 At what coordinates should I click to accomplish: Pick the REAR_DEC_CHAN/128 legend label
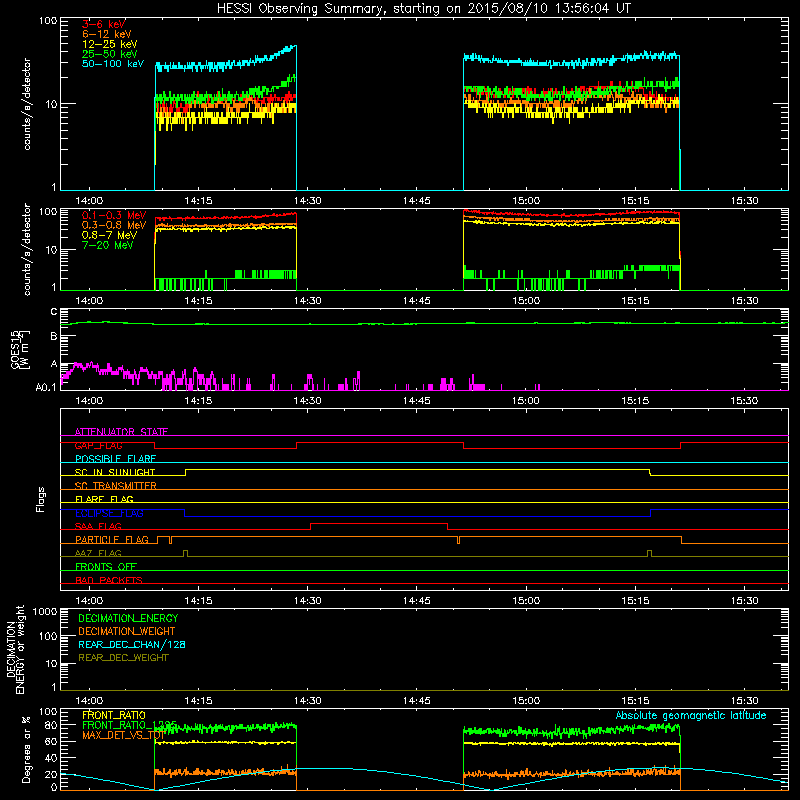click(132, 644)
